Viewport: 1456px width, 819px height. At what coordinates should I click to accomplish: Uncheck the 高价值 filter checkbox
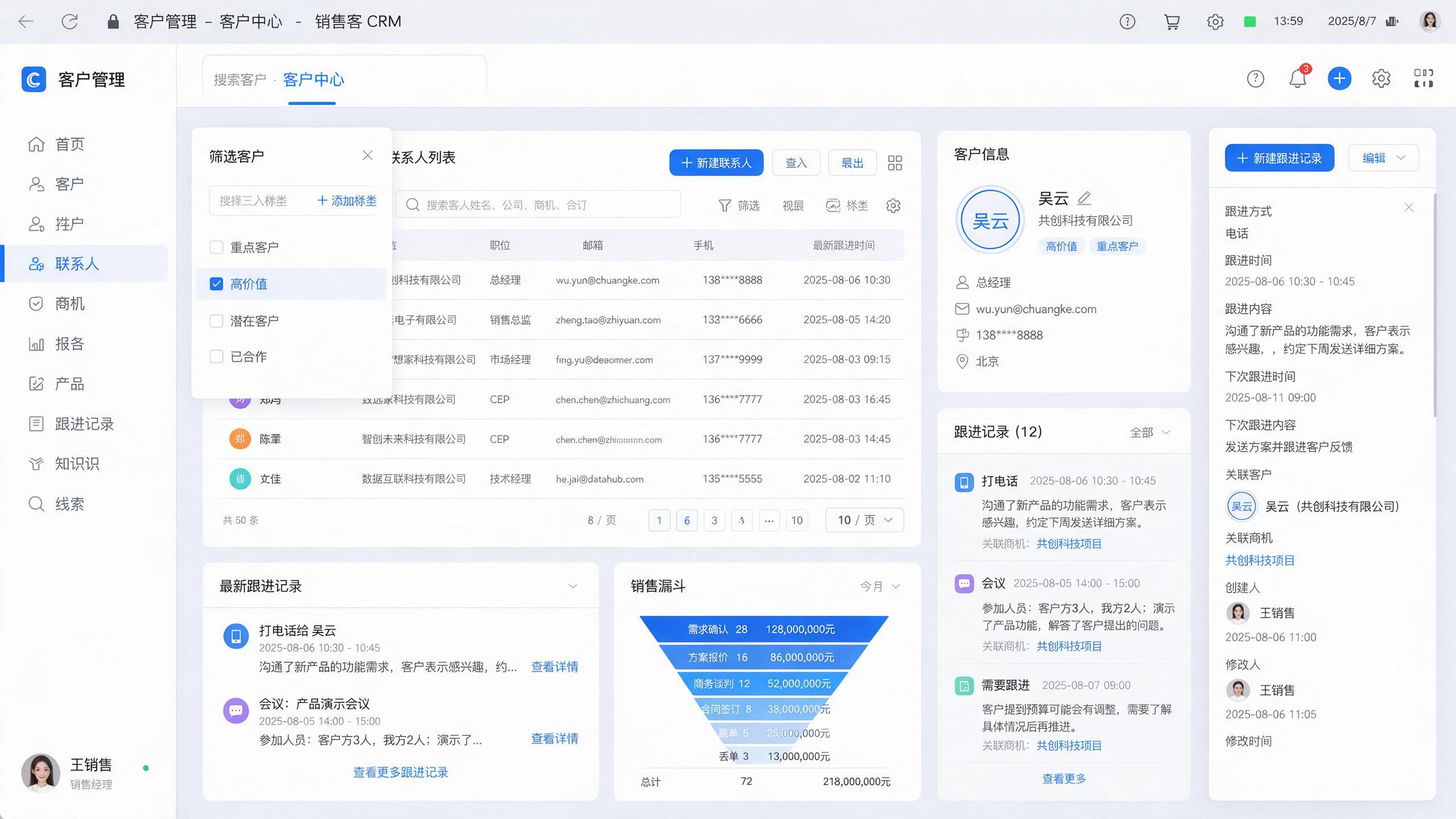216,284
